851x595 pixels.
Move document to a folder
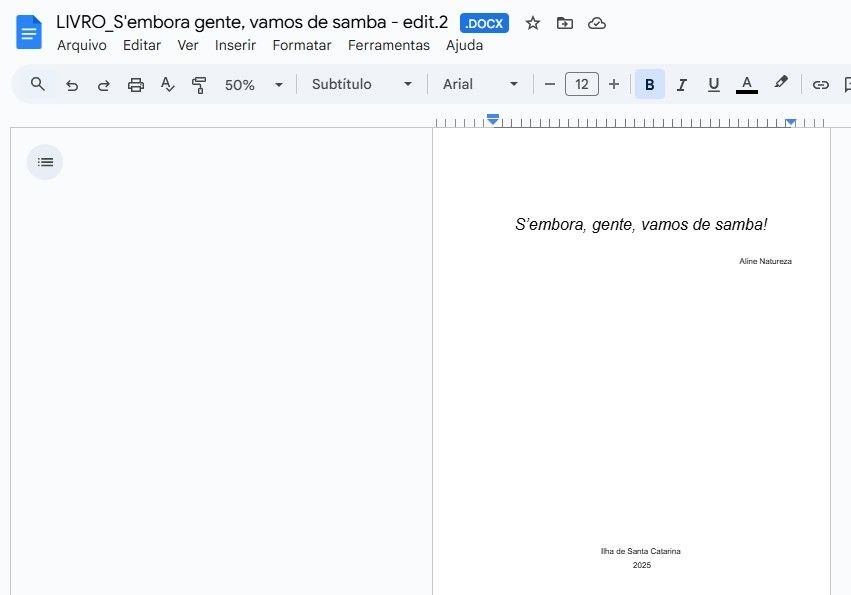[564, 23]
